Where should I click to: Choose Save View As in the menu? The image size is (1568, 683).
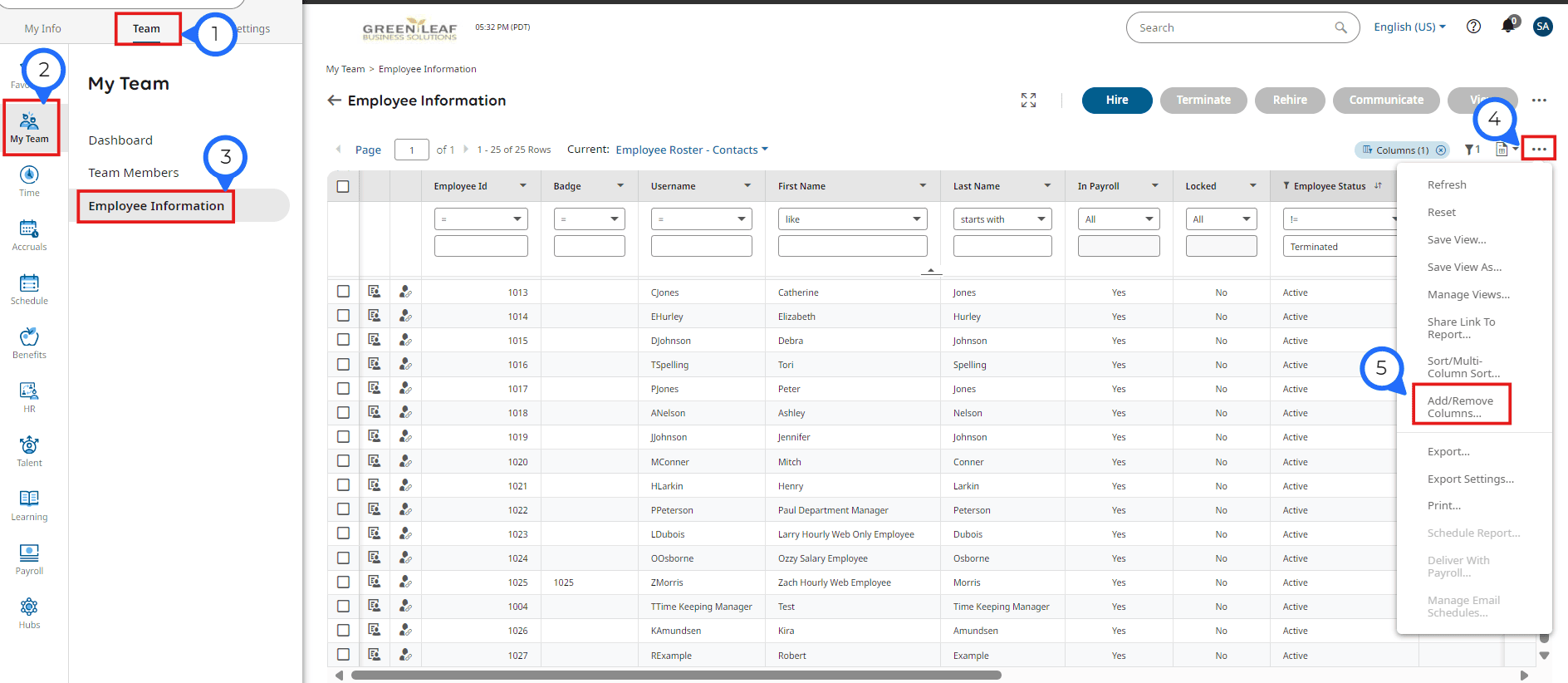[1464, 267]
